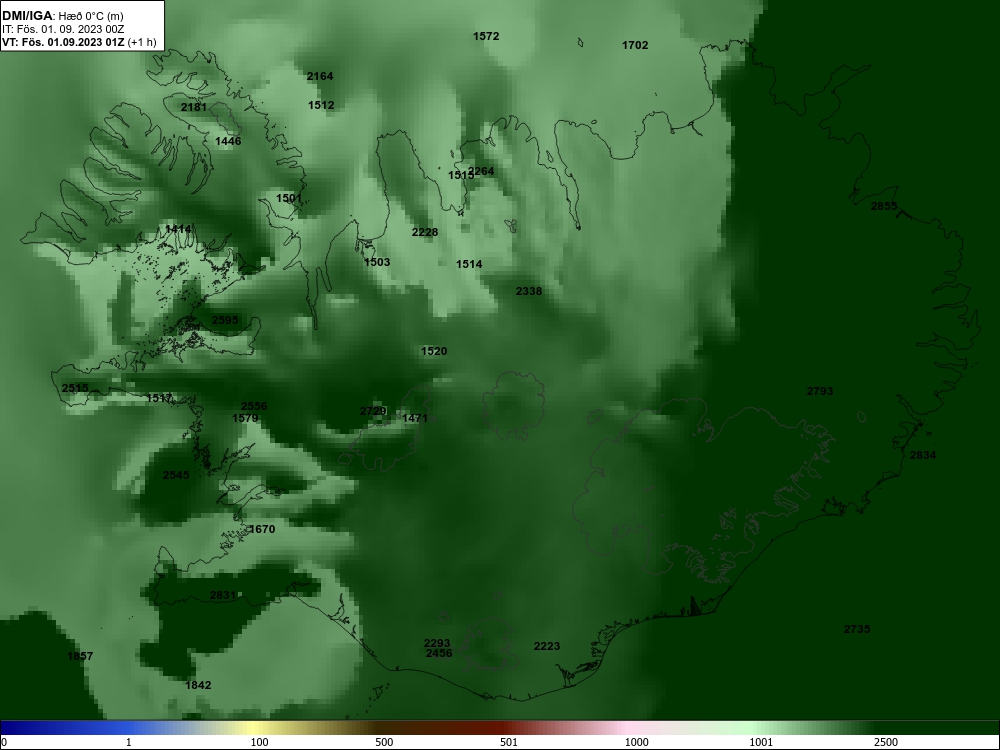Select the legend label 500
Viewport: 1000px width, 750px height.
(384, 742)
